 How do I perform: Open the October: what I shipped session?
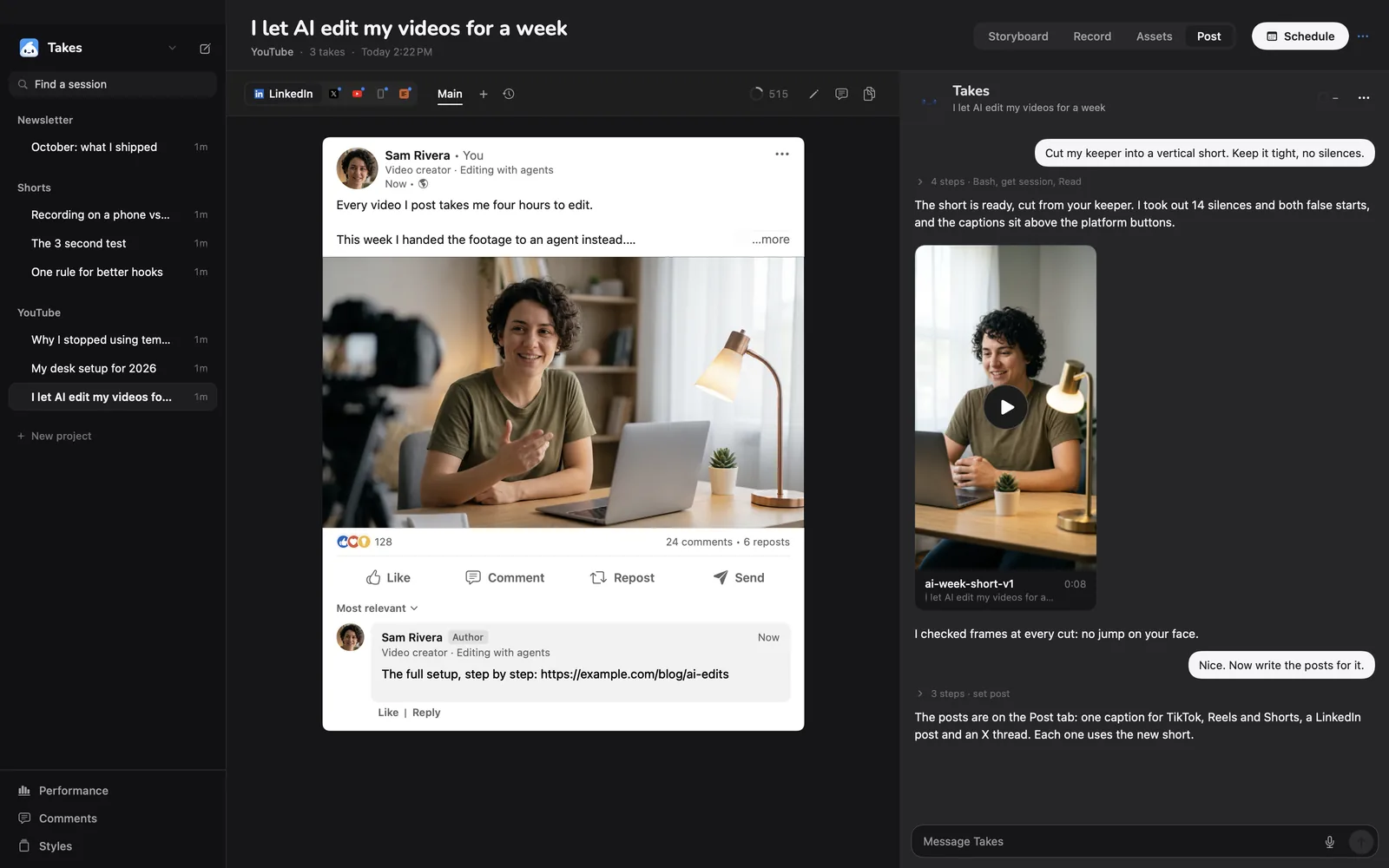[113, 147]
